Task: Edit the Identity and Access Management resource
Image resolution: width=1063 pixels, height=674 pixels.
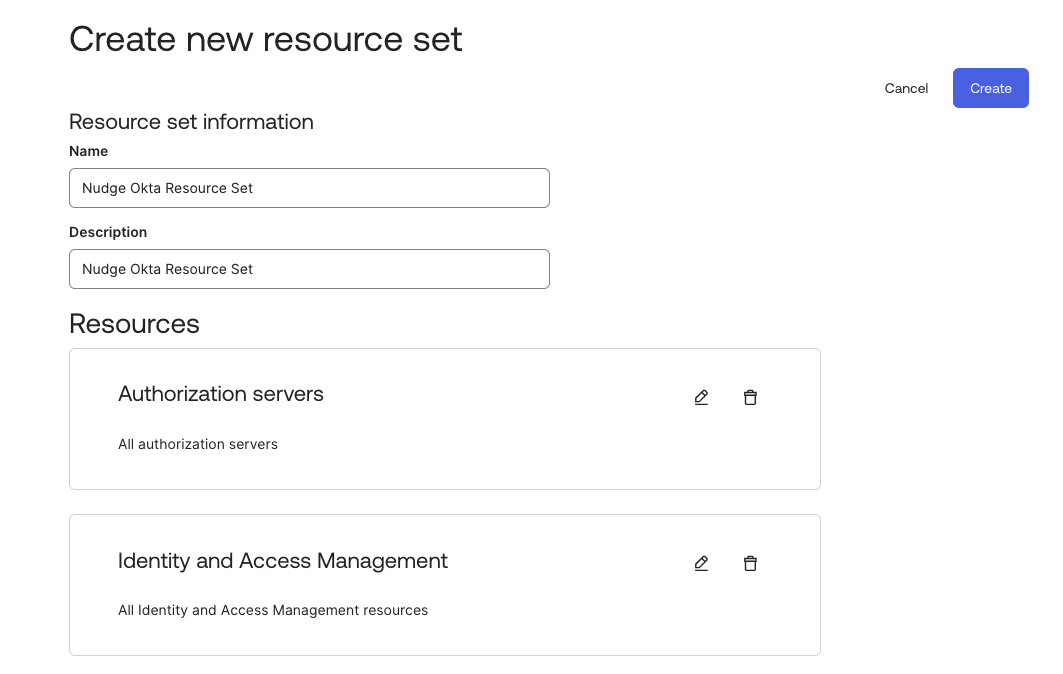Action: click(701, 563)
